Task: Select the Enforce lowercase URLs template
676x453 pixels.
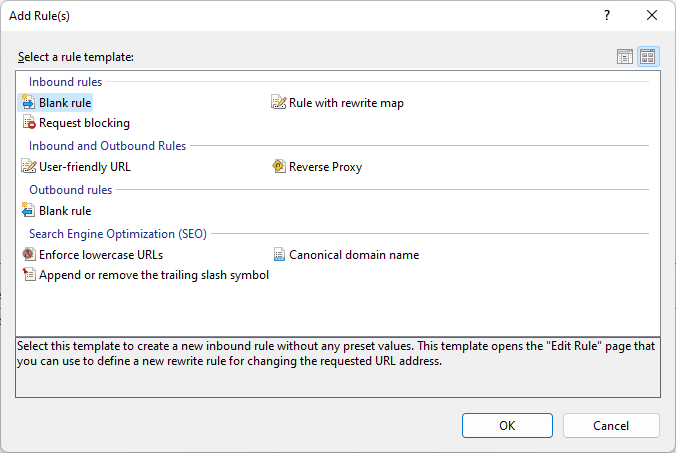Action: tap(100, 255)
